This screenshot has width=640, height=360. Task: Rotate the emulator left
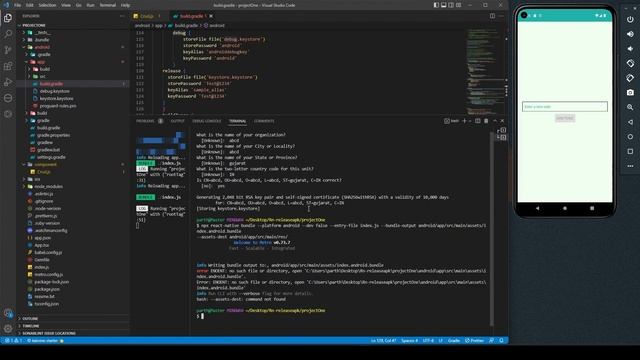click(x=630, y=63)
